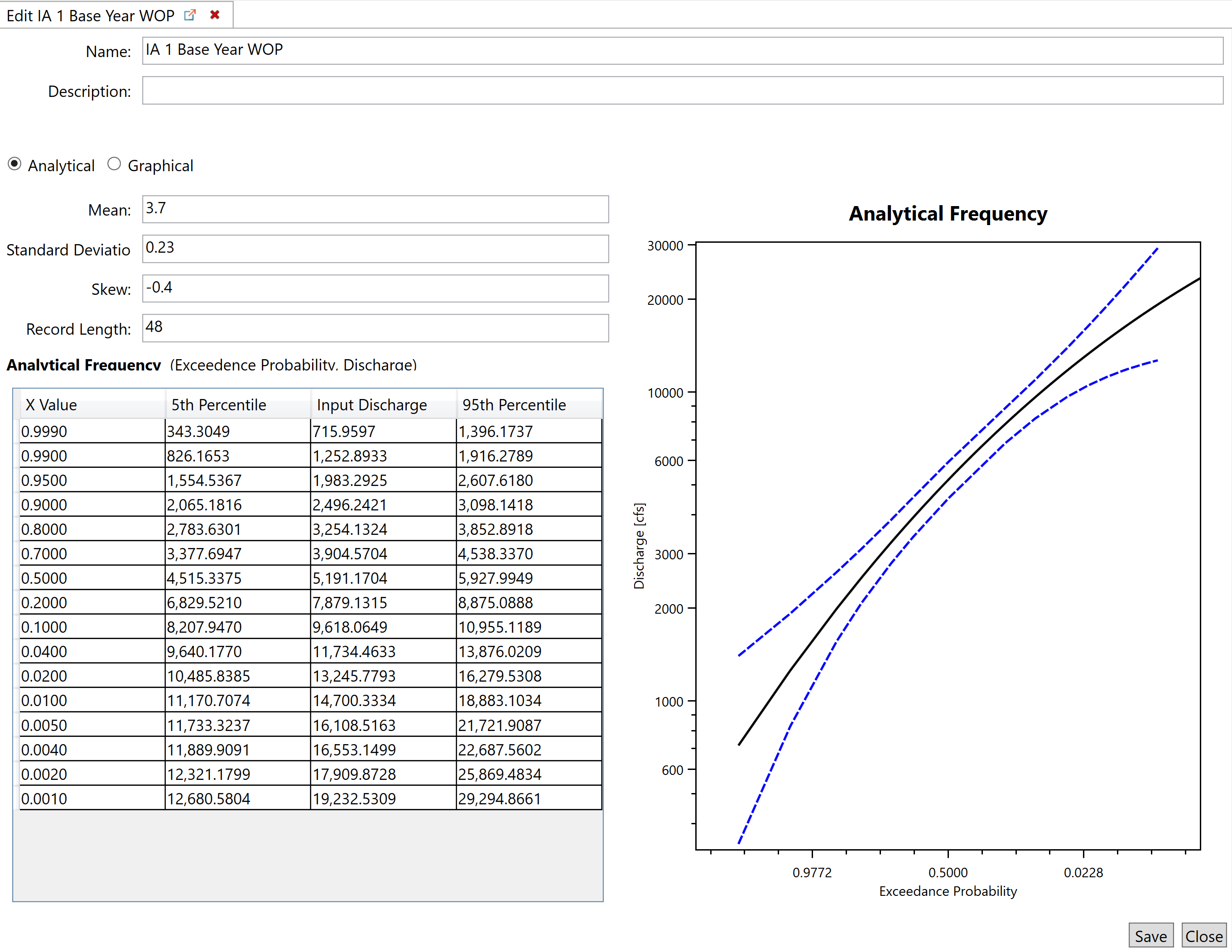Pop out the editor tab into a window

pyautogui.click(x=190, y=15)
